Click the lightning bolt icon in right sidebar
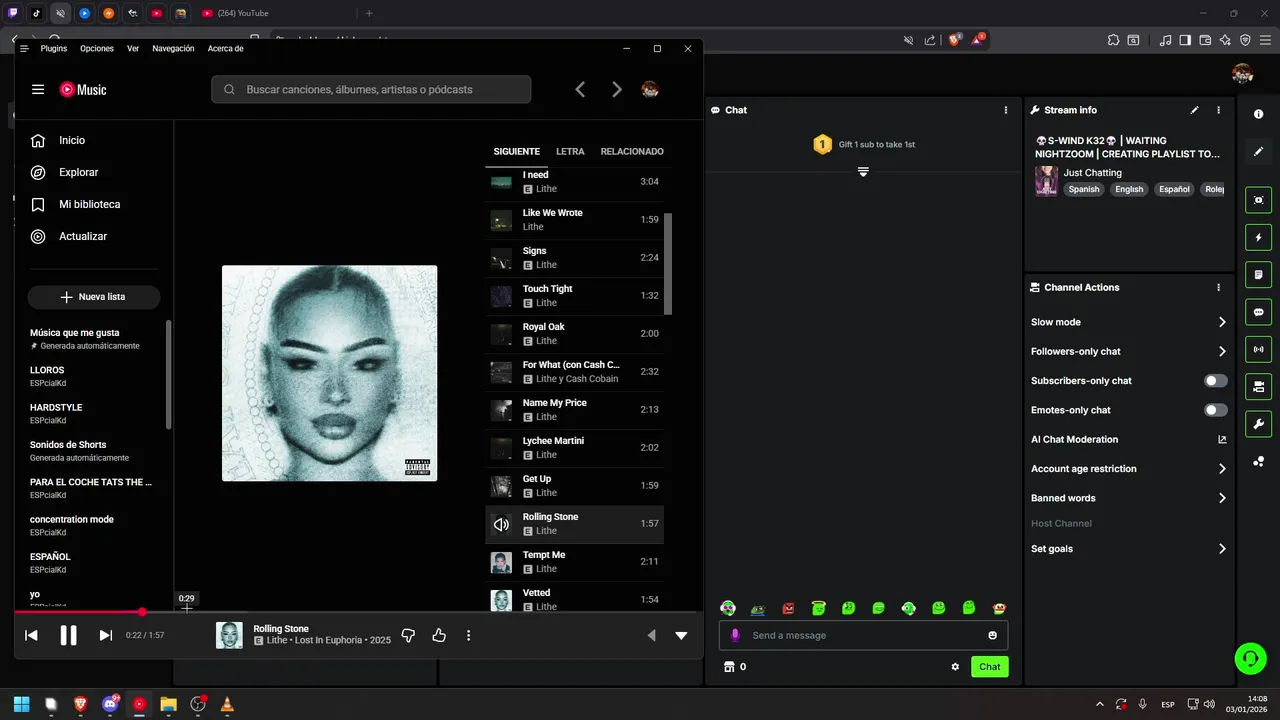 pyautogui.click(x=1258, y=237)
